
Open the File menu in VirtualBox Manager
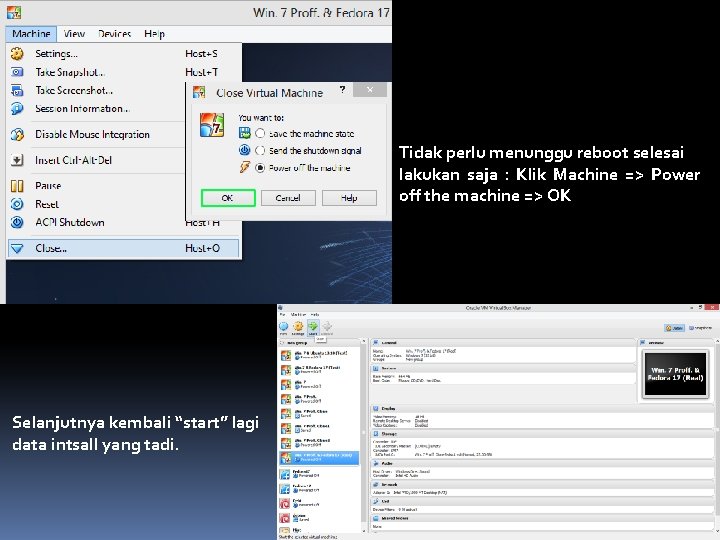pos(282,315)
